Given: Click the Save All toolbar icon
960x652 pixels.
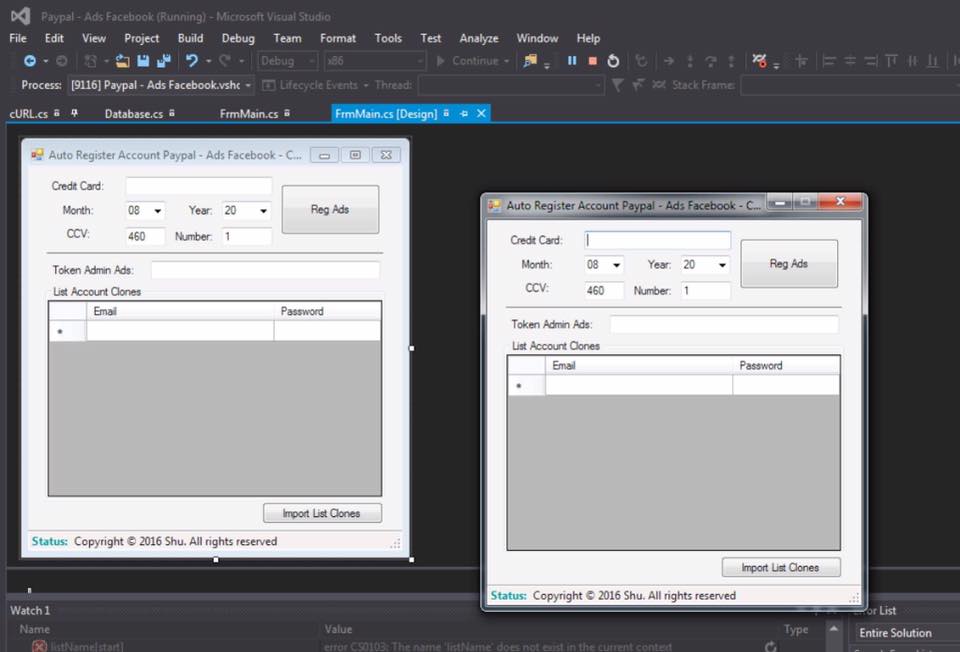Looking at the screenshot, I should click(x=163, y=61).
